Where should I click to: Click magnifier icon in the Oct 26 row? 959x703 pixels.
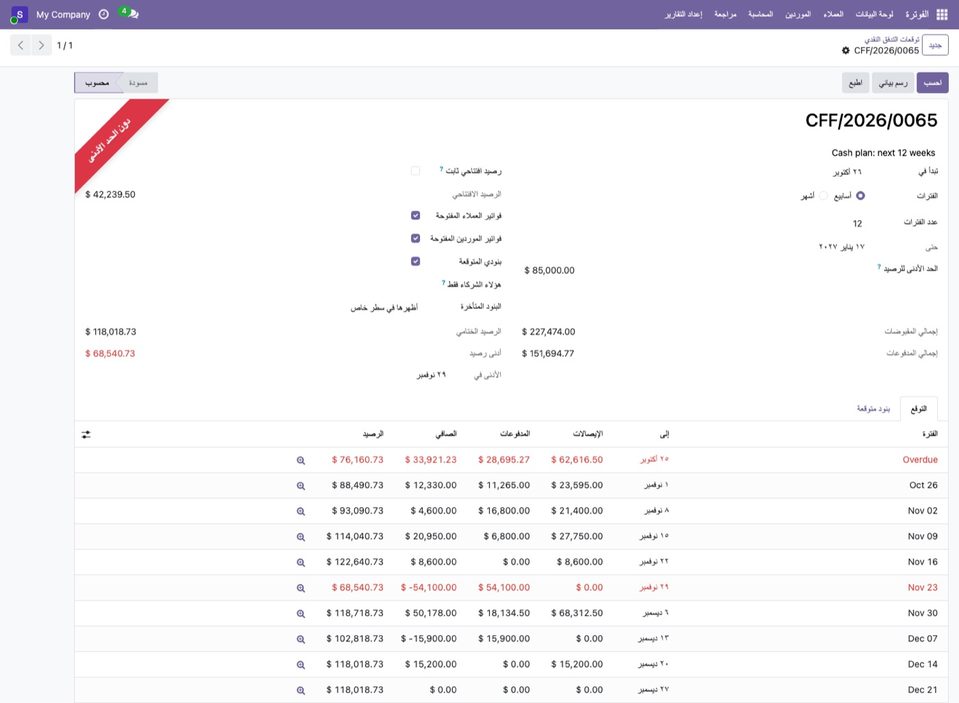click(300, 486)
